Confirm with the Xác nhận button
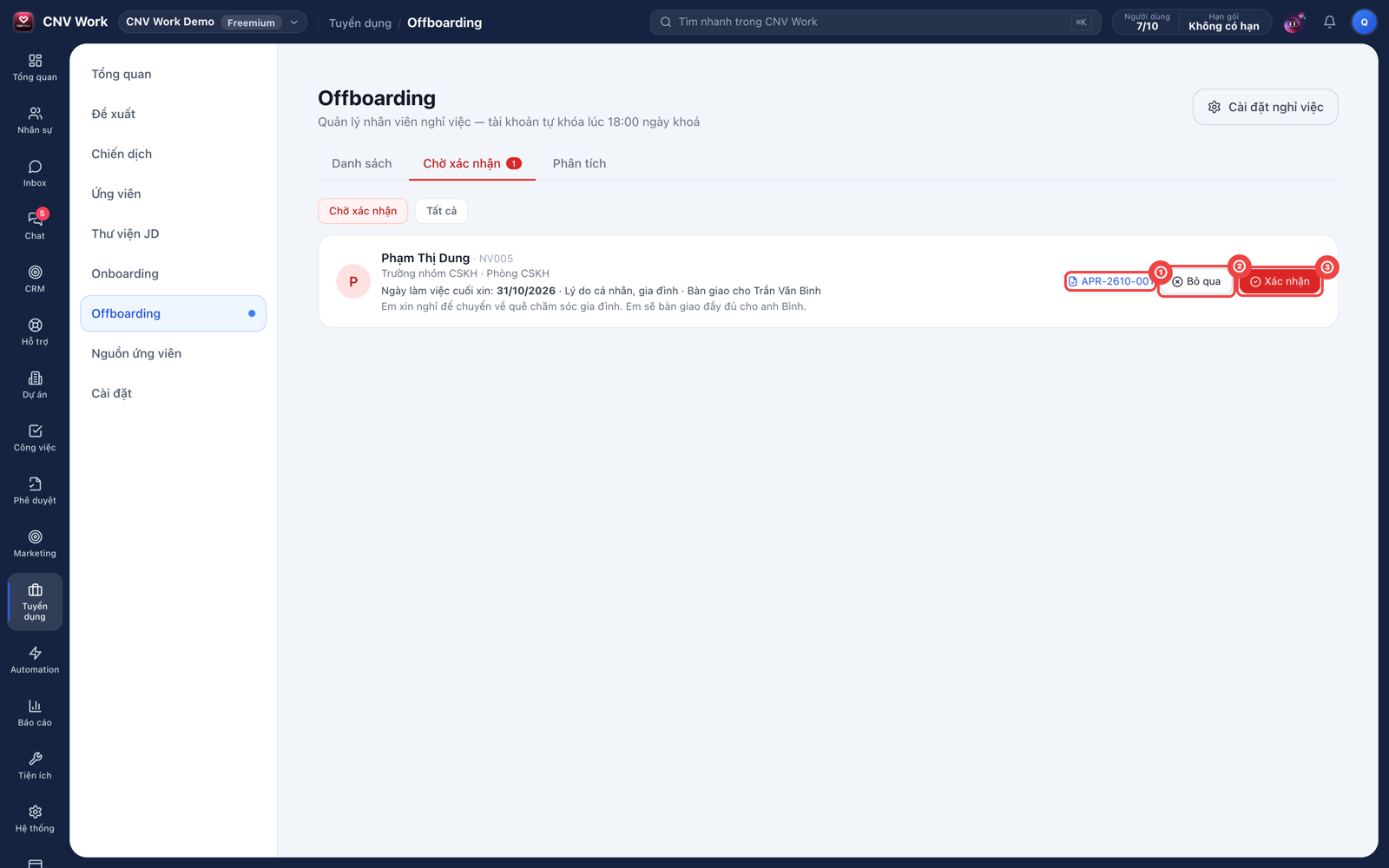Viewport: 1389px width, 868px height. 1280,281
